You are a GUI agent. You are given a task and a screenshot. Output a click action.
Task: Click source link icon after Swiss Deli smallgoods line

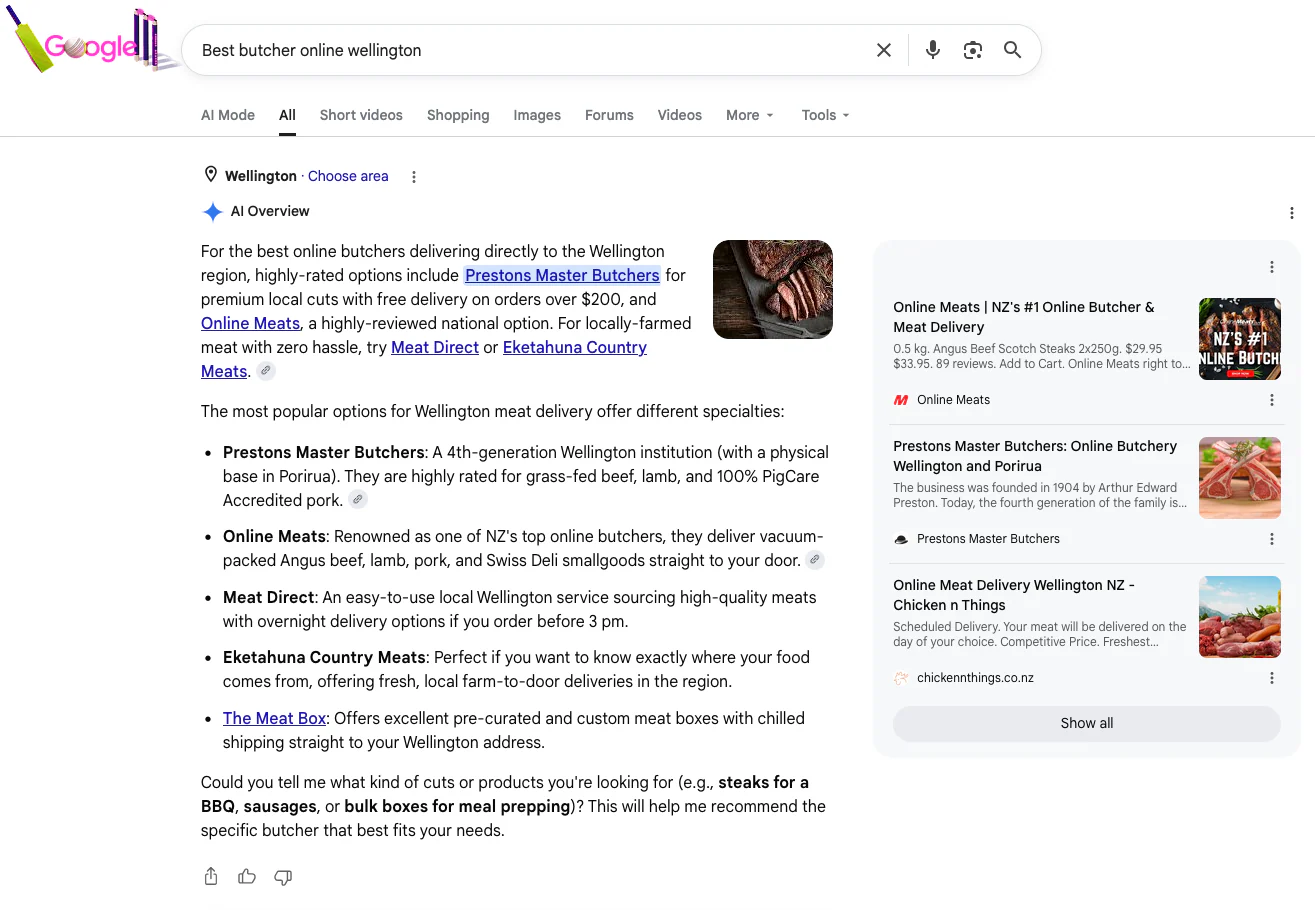[816, 560]
